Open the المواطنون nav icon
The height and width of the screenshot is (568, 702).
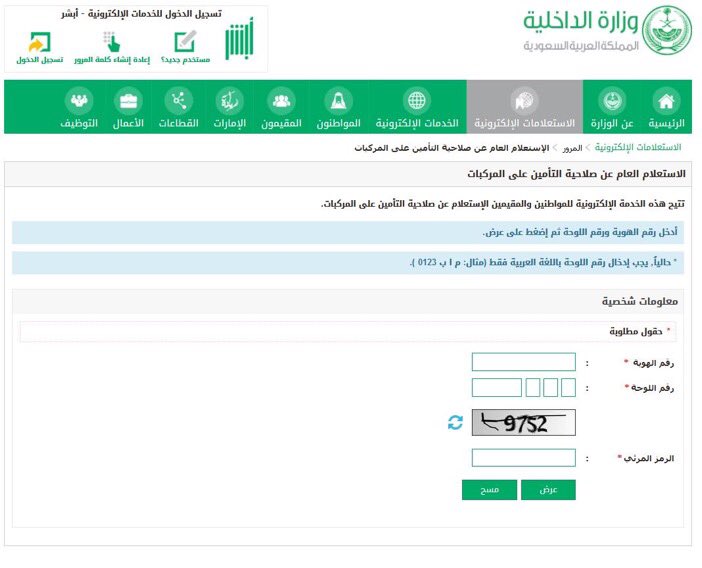[338, 101]
